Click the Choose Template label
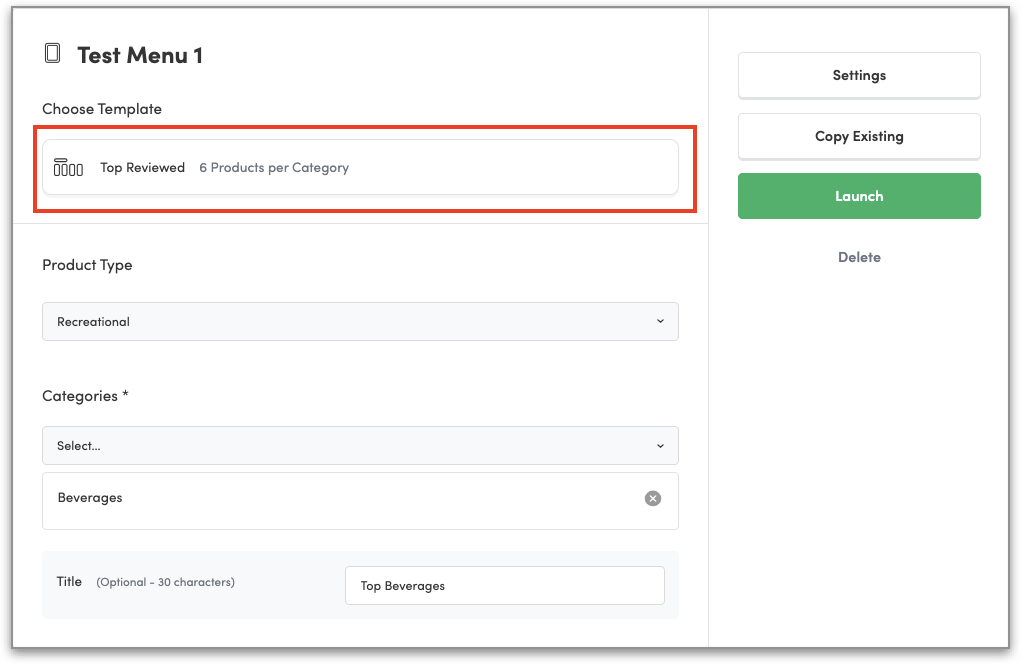 tap(102, 109)
